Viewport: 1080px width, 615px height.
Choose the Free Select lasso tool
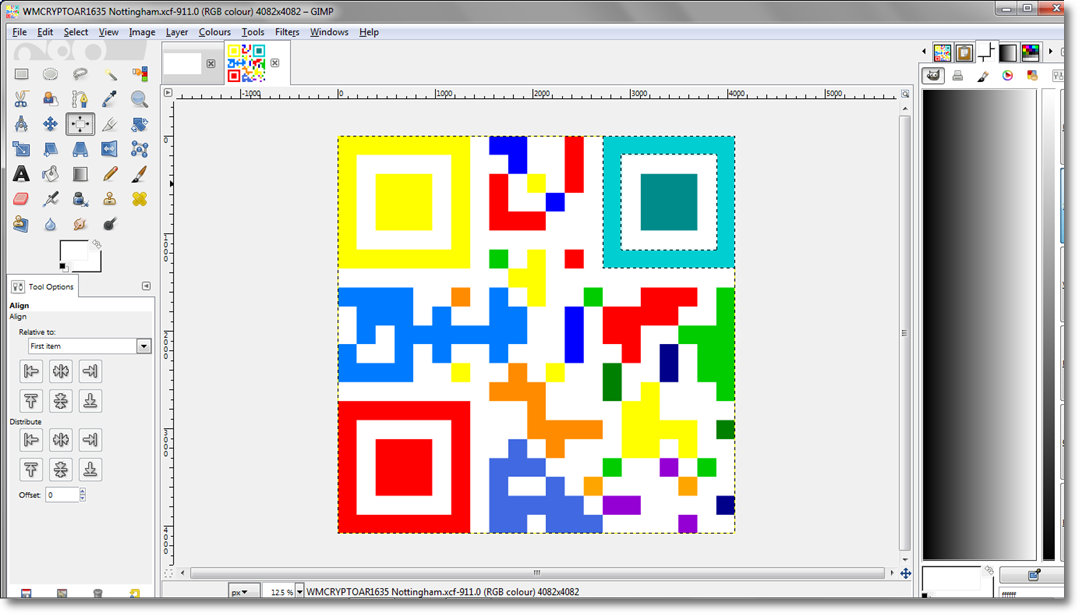point(80,74)
